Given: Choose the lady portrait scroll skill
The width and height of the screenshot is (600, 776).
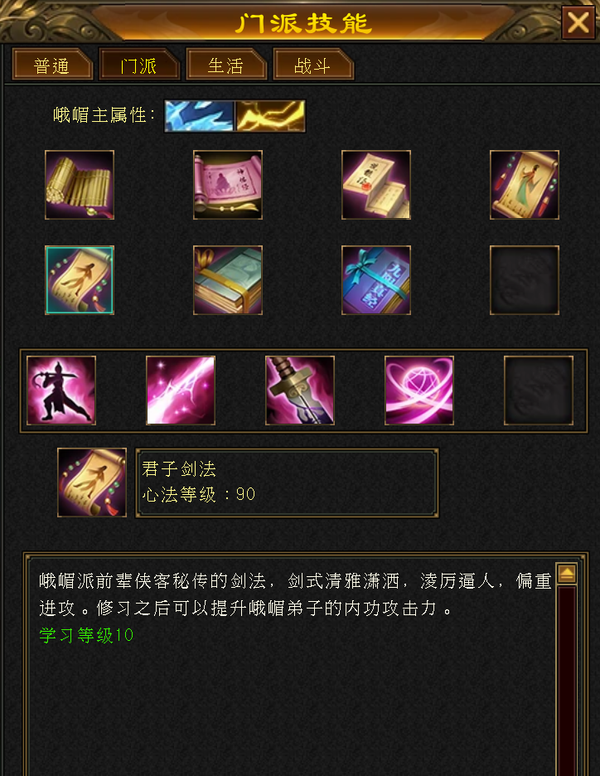Looking at the screenshot, I should (x=524, y=185).
